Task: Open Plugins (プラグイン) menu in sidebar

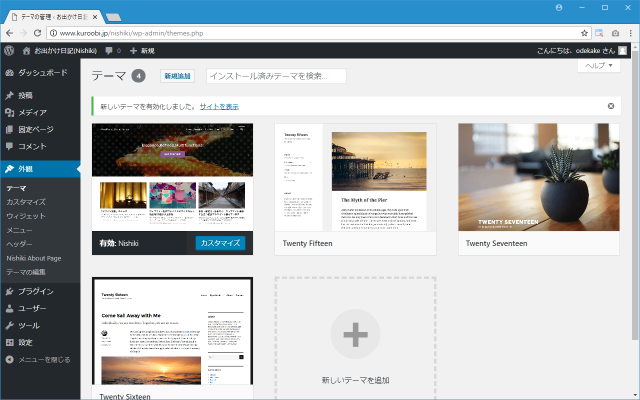Action: click(36, 291)
